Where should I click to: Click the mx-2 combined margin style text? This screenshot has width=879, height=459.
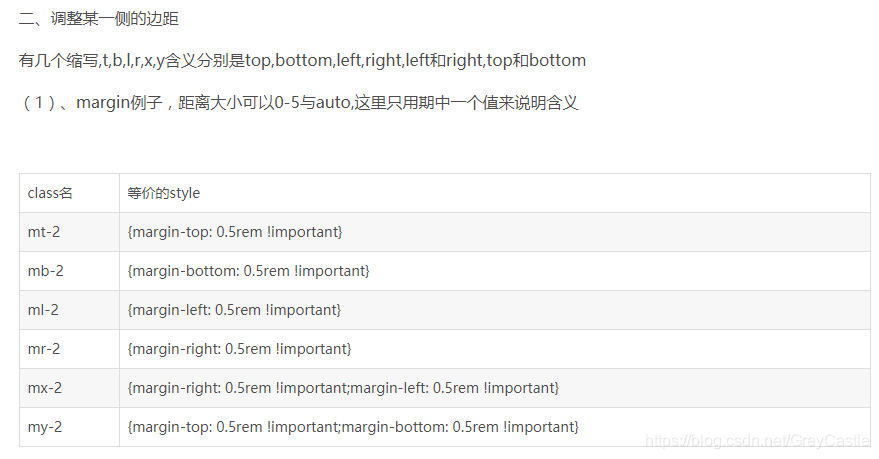[x=343, y=388]
